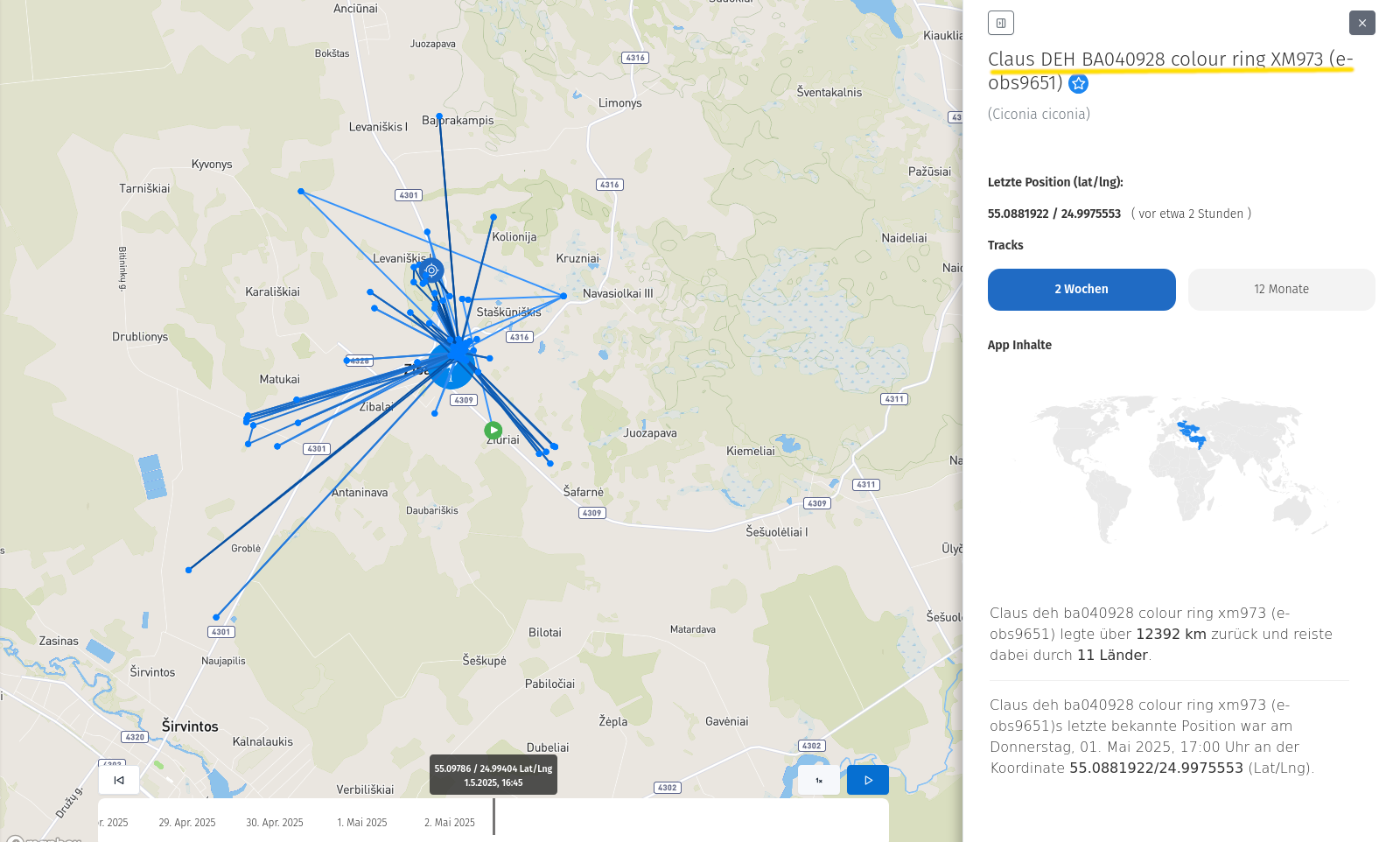
Task: Select 29. Apr. 2025 on the timeline
Action: [x=187, y=823]
